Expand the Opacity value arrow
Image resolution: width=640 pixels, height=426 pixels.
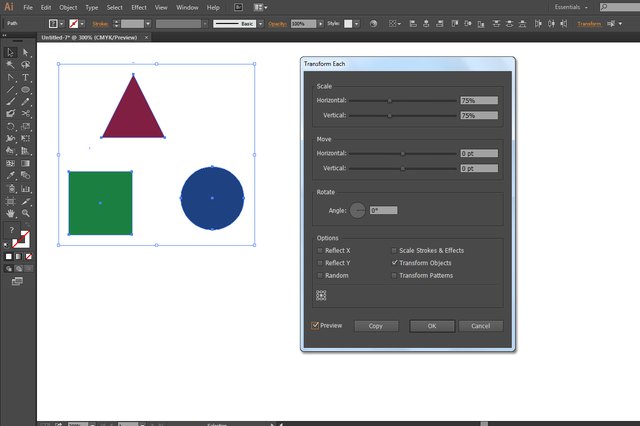pyautogui.click(x=320, y=24)
